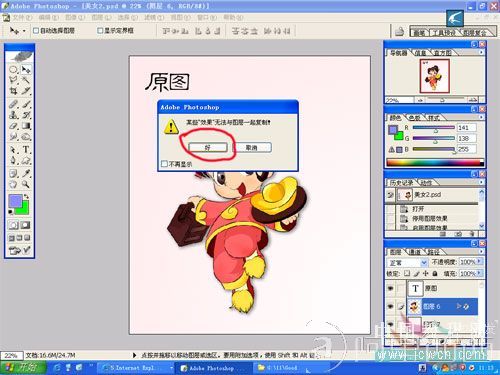Expand the effects arrow on 图层 6

pos(459,306)
